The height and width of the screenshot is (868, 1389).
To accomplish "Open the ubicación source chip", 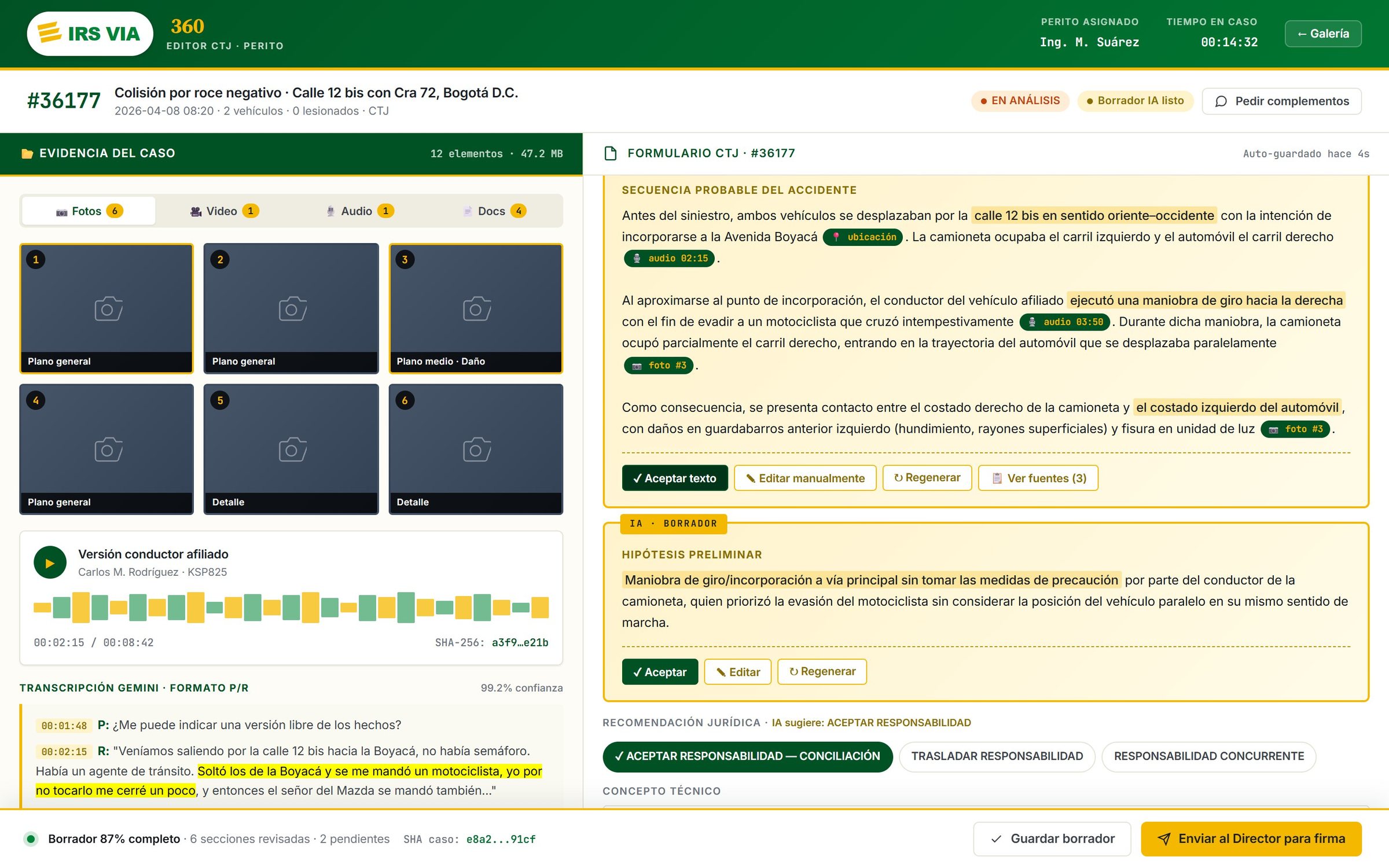I will (863, 237).
